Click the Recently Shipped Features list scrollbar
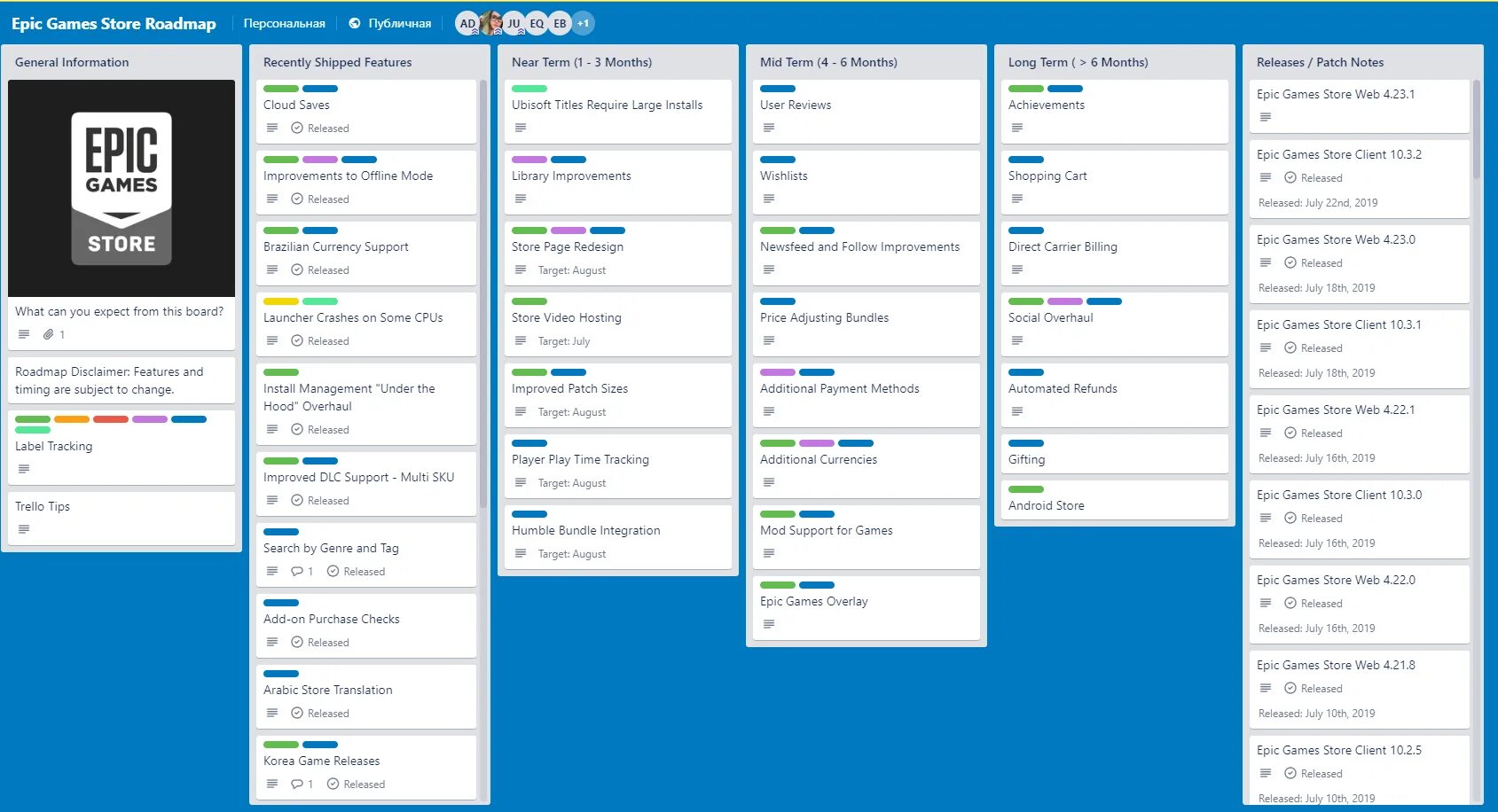The height and width of the screenshot is (812, 1498). (483, 293)
